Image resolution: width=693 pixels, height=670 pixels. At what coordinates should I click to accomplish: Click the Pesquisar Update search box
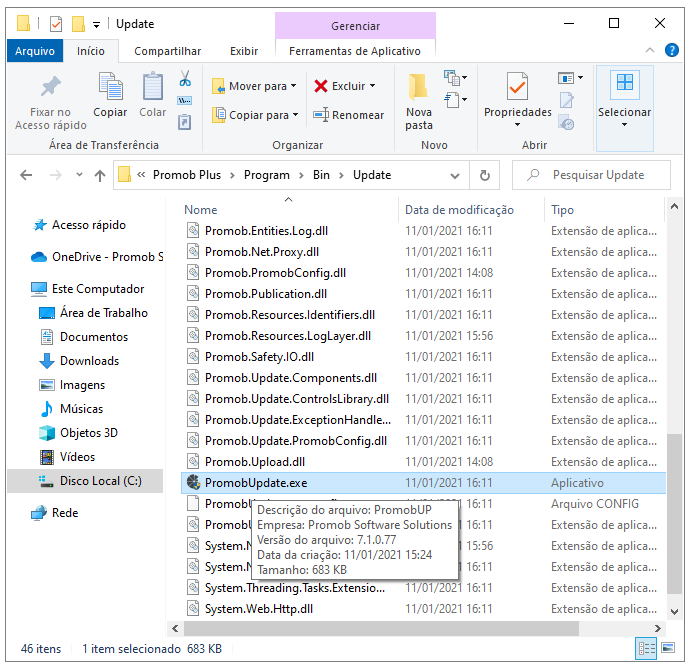click(591, 175)
